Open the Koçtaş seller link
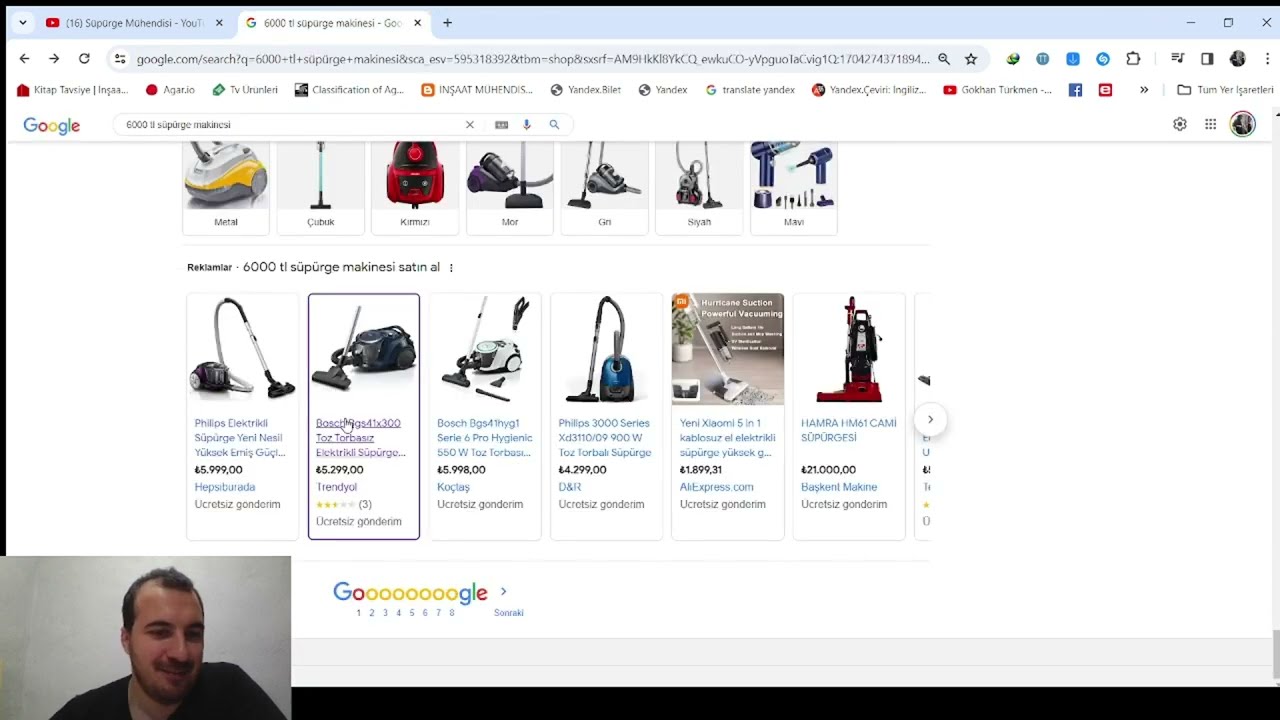 click(x=453, y=487)
